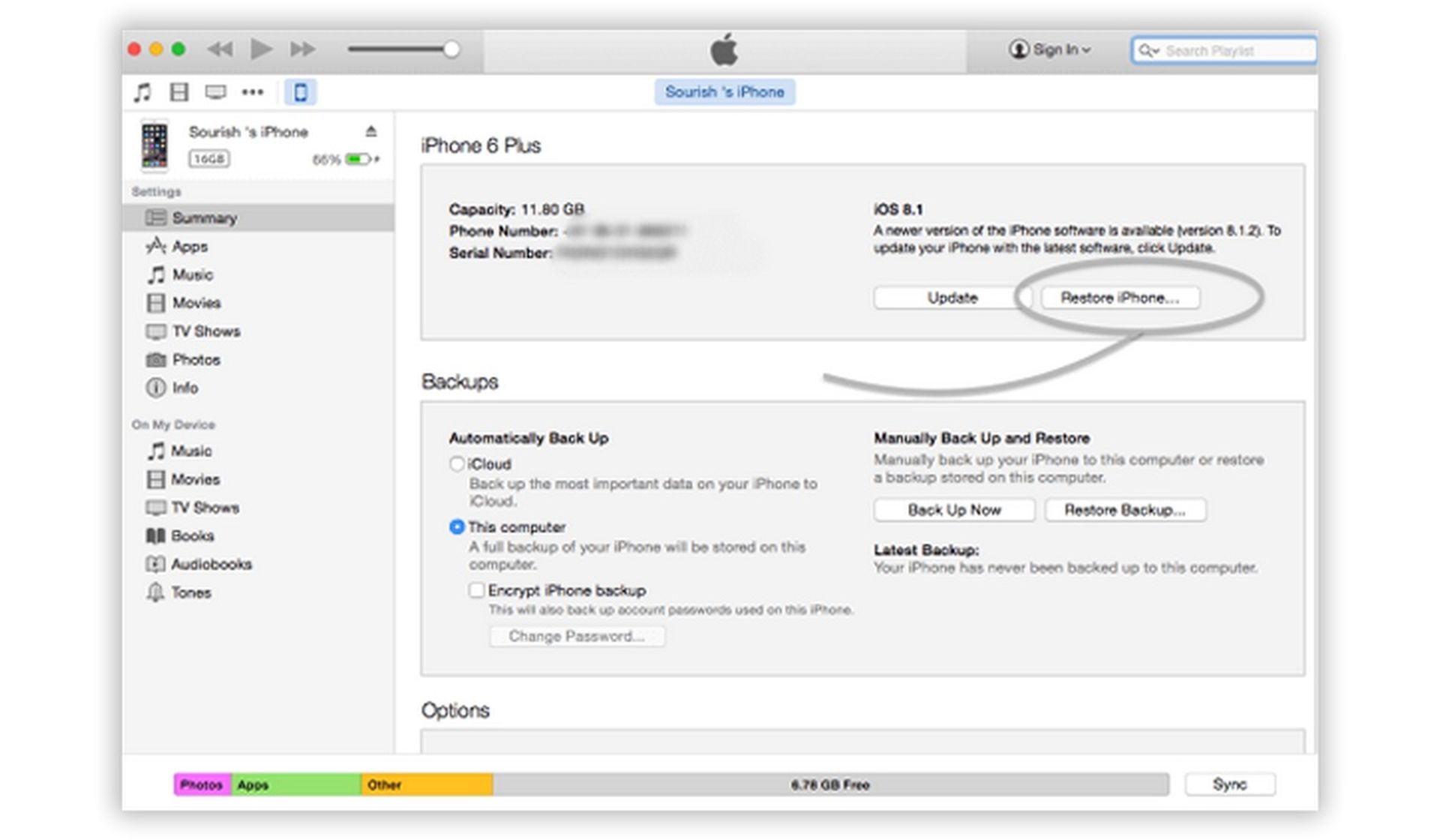The image size is (1440, 840).
Task: Open the three-dots more libraries menu
Action: [x=252, y=92]
